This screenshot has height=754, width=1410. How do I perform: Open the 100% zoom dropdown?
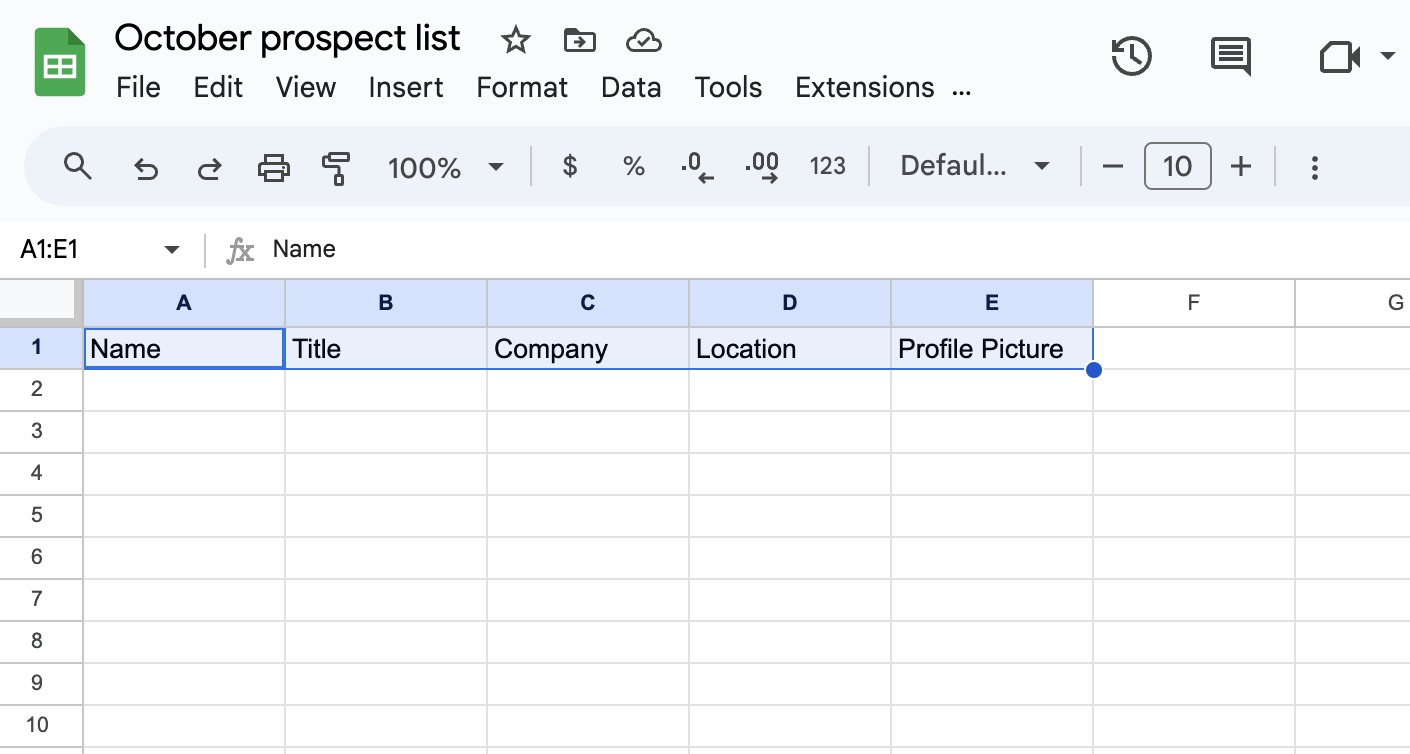(446, 167)
